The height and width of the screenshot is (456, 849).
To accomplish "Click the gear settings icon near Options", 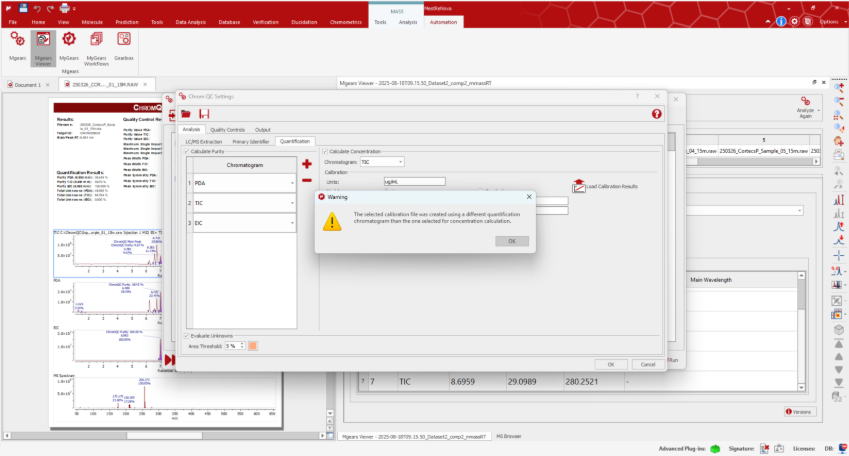I will pos(794,22).
